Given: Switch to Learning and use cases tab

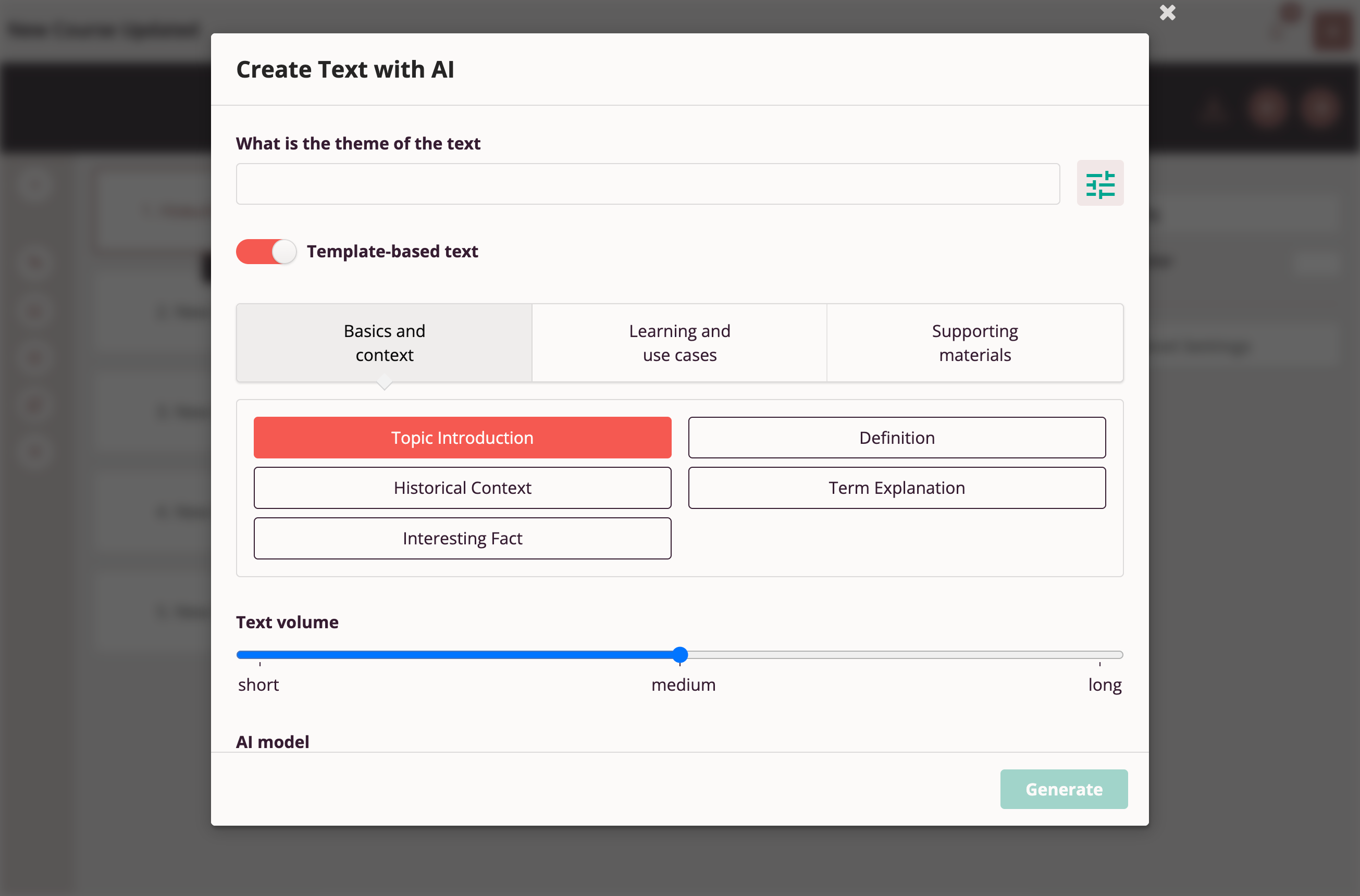Looking at the screenshot, I should (679, 343).
